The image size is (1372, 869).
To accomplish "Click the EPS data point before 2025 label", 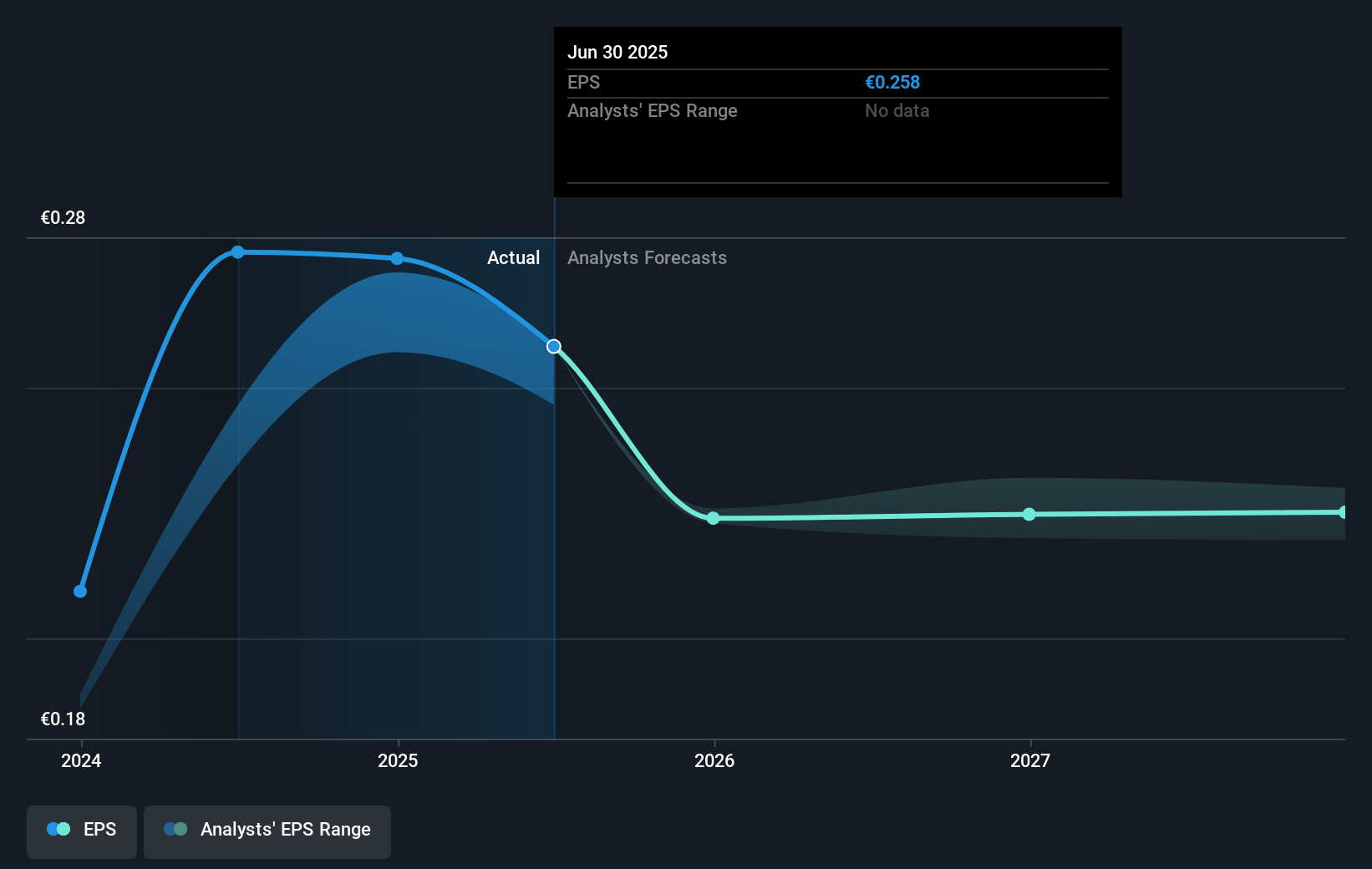I will point(397,259).
